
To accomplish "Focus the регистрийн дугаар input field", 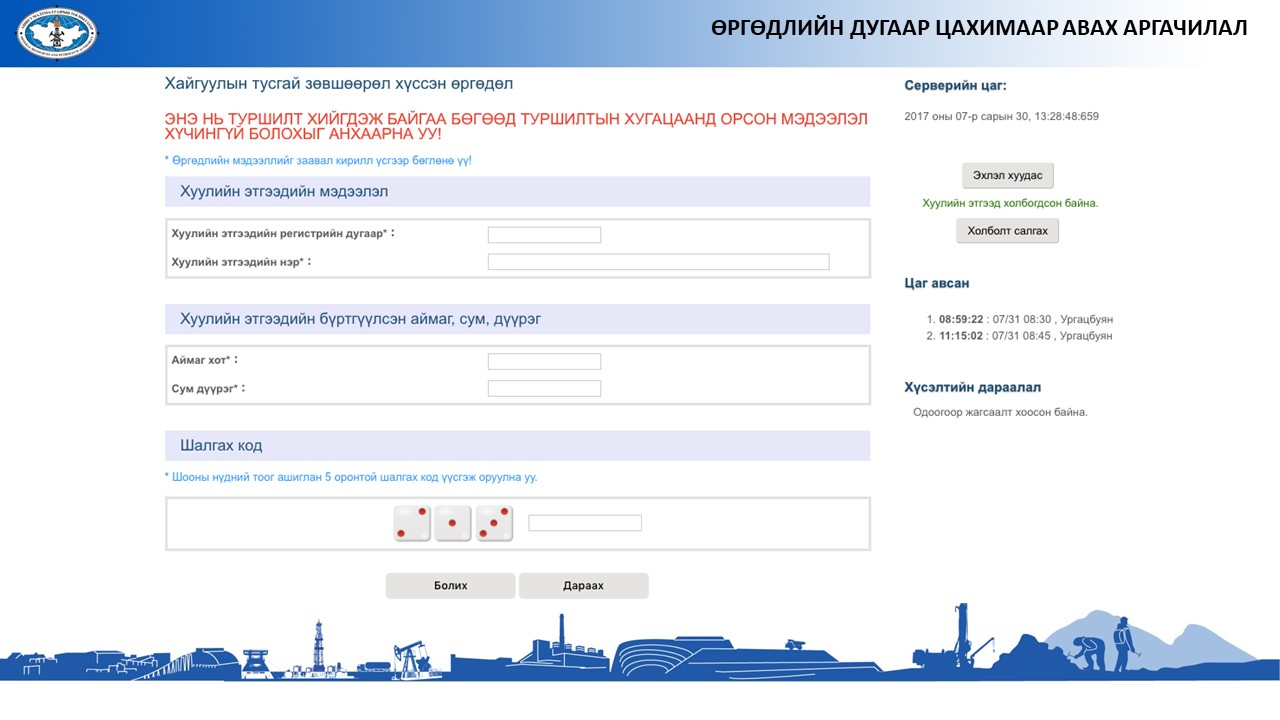I will (x=544, y=235).
